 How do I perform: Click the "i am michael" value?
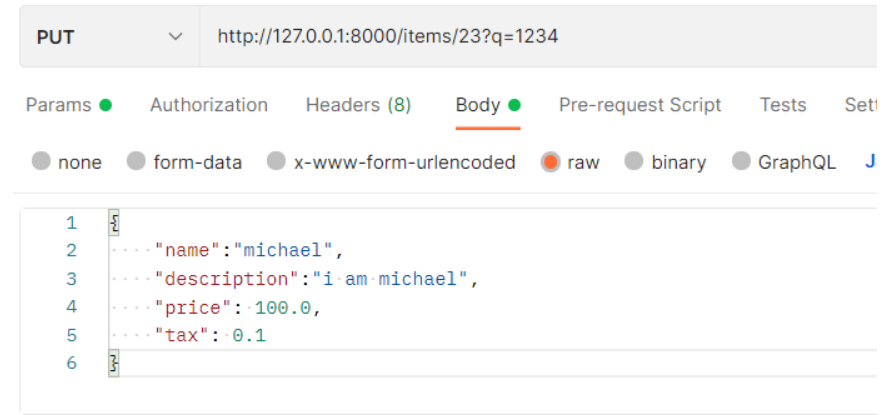pyautogui.click(x=389, y=279)
